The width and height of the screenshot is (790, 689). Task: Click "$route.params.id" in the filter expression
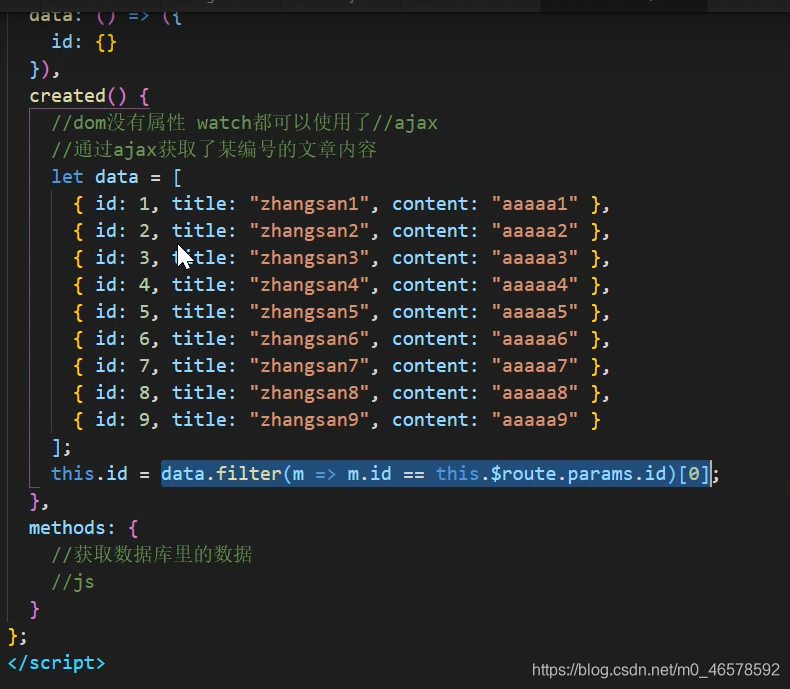[x=578, y=473]
